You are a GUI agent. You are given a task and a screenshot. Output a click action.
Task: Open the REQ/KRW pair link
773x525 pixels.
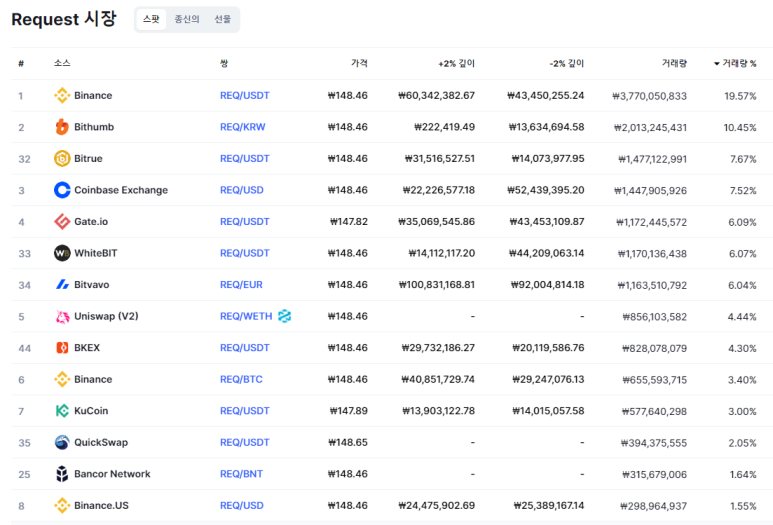pyautogui.click(x=243, y=127)
